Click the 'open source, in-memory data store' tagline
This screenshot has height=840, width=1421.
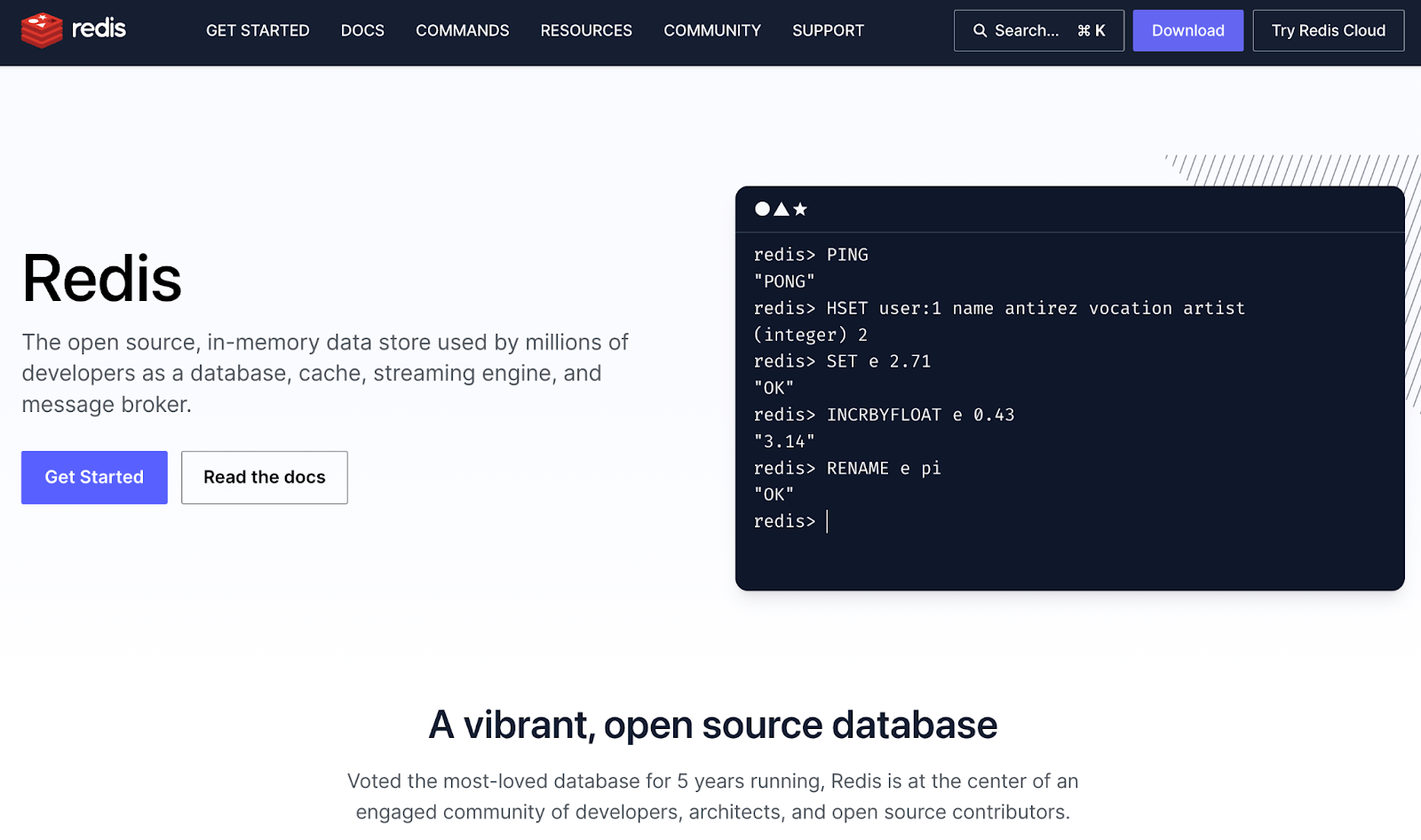pyautogui.click(x=325, y=373)
